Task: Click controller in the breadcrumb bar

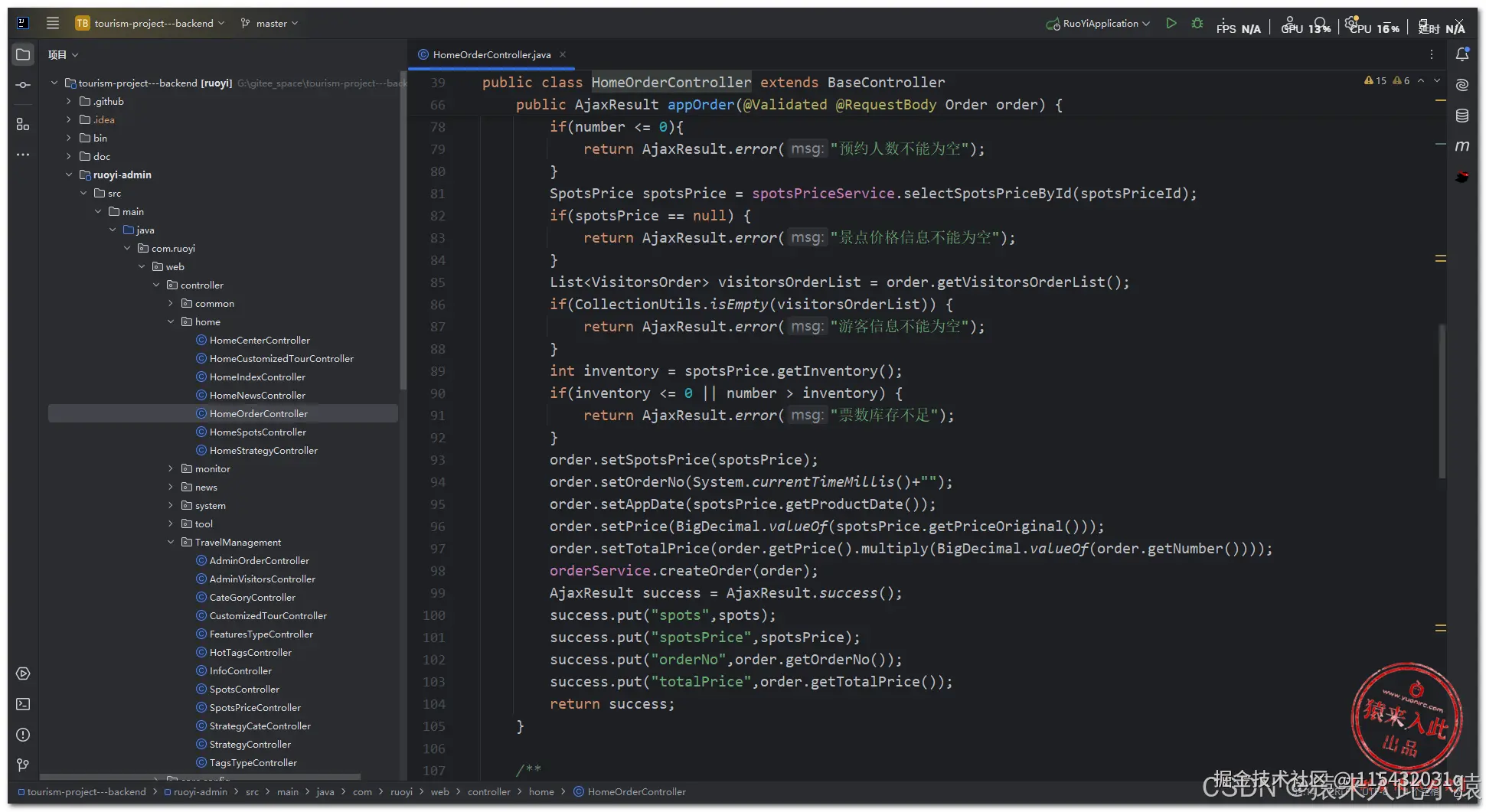Action: tap(488, 791)
